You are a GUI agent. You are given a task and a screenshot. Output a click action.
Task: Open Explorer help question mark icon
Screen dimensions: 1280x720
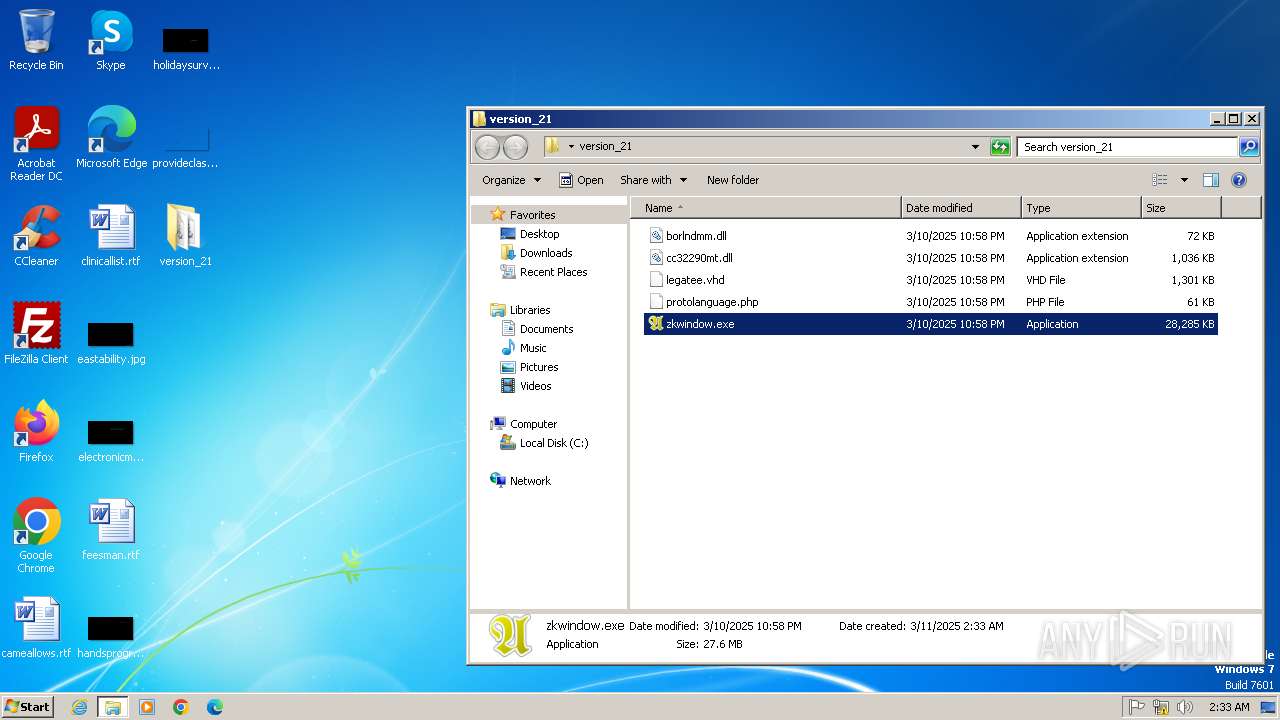(1239, 180)
